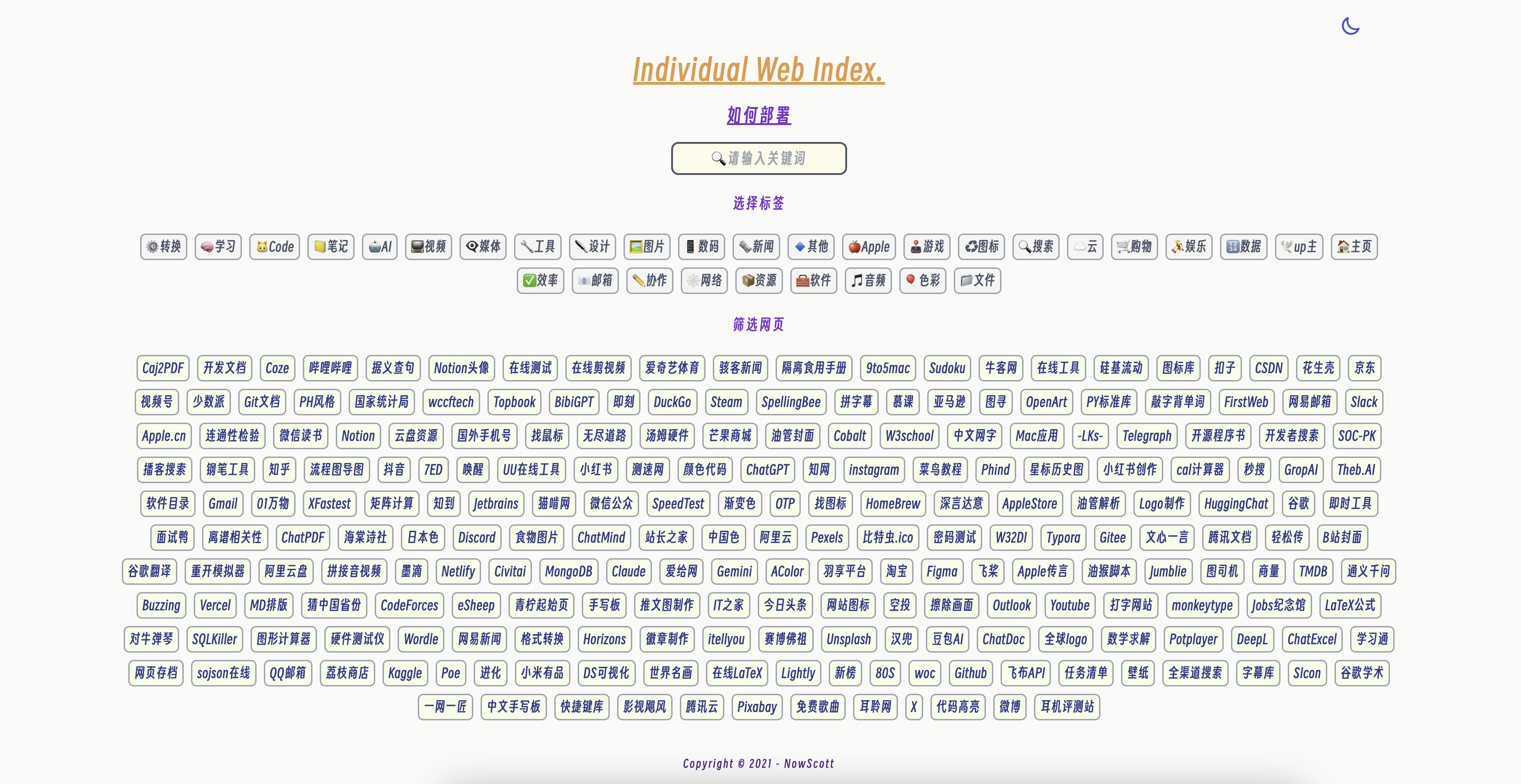Open the Slack site button
This screenshot has height=784, width=1521.
pos(1364,402)
